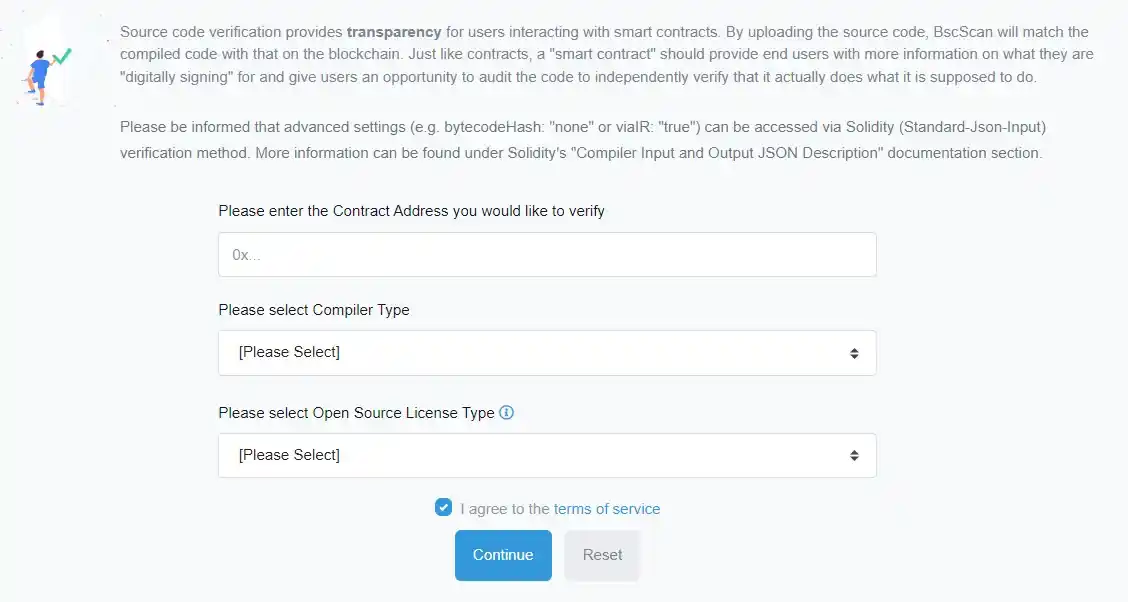Click the green checkmark in the illustration

point(63,56)
